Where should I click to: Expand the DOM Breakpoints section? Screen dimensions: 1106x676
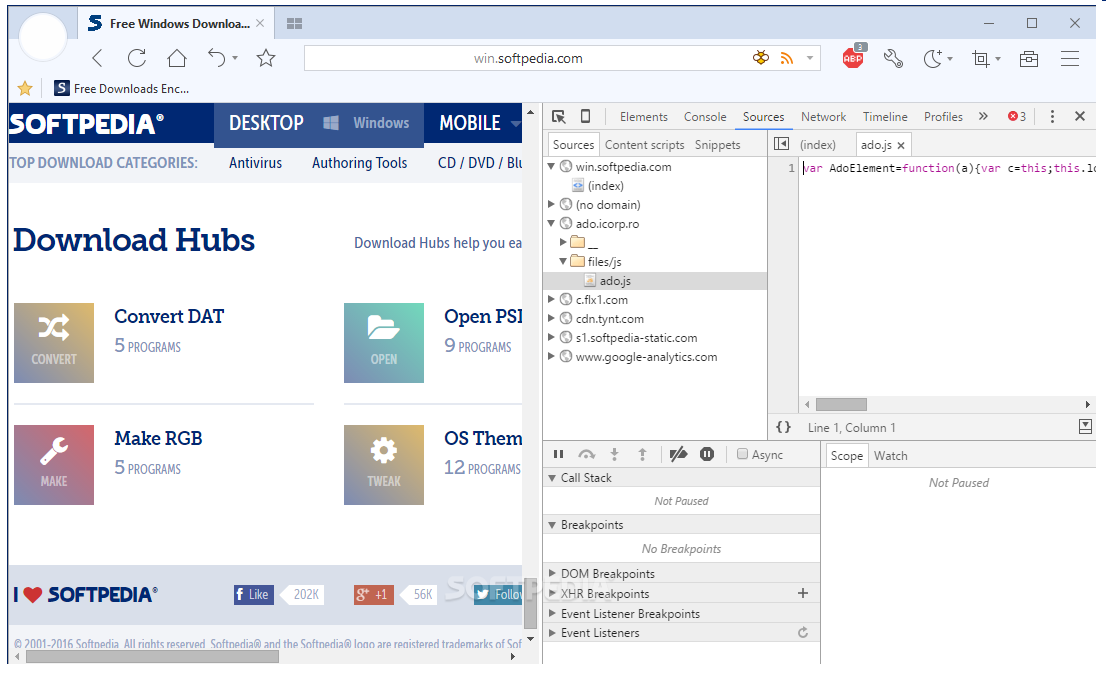click(552, 574)
